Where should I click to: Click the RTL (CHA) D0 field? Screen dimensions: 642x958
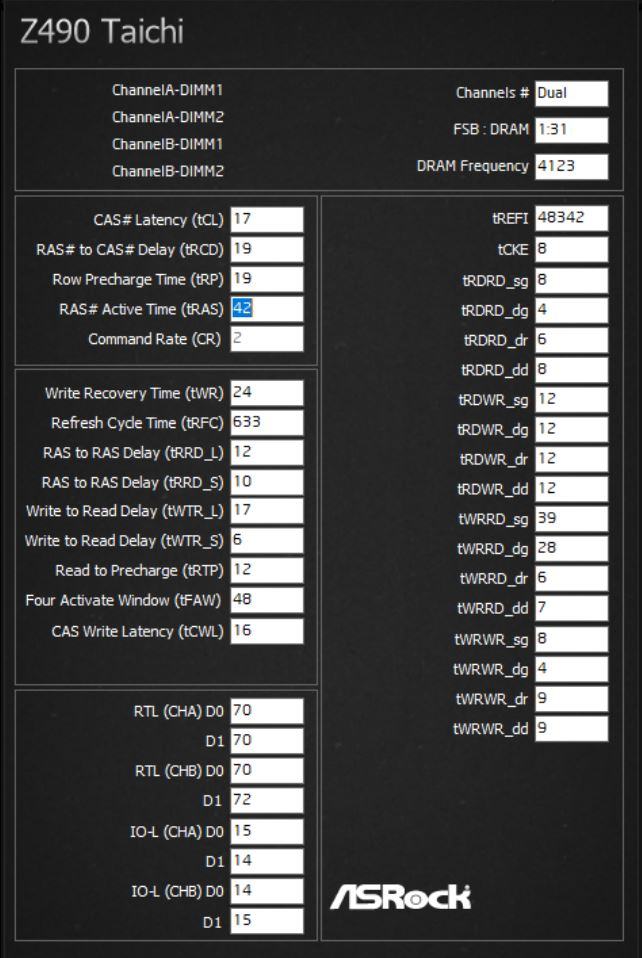(x=267, y=711)
